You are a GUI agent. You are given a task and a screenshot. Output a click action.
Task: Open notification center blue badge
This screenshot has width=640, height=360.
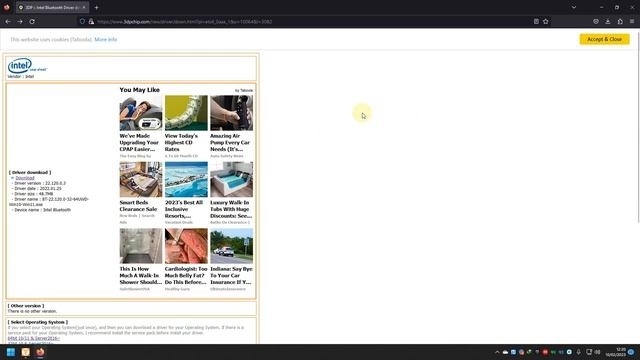tap(631, 352)
